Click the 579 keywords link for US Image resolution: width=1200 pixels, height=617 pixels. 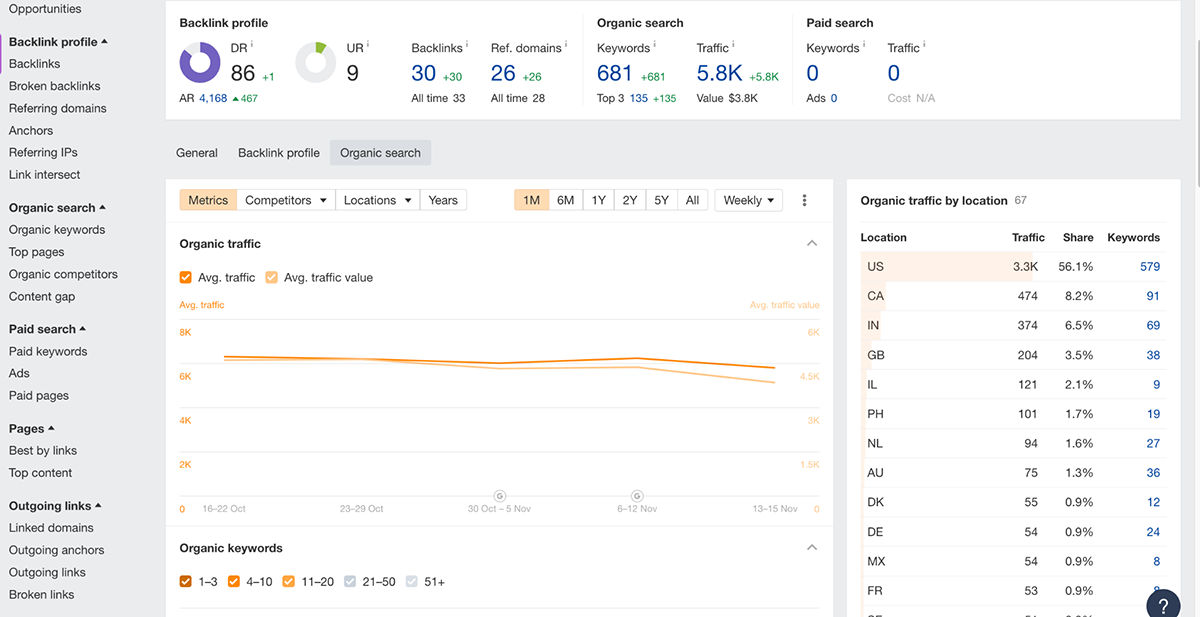click(x=1149, y=267)
